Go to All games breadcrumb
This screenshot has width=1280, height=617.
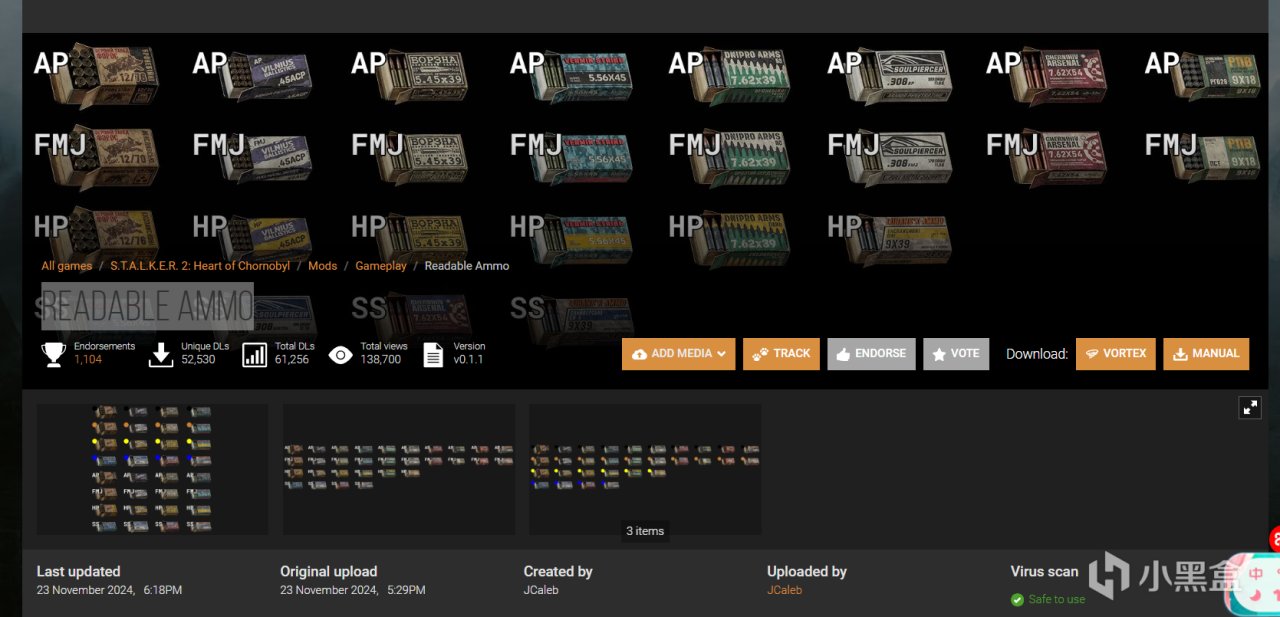click(67, 266)
